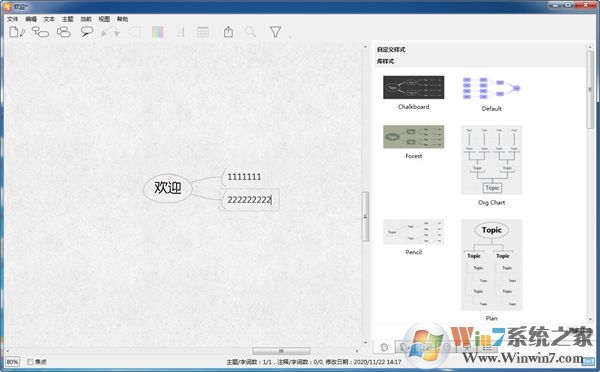Click the panel splitter collapse handle
The image size is (600, 372).
coord(365,217)
